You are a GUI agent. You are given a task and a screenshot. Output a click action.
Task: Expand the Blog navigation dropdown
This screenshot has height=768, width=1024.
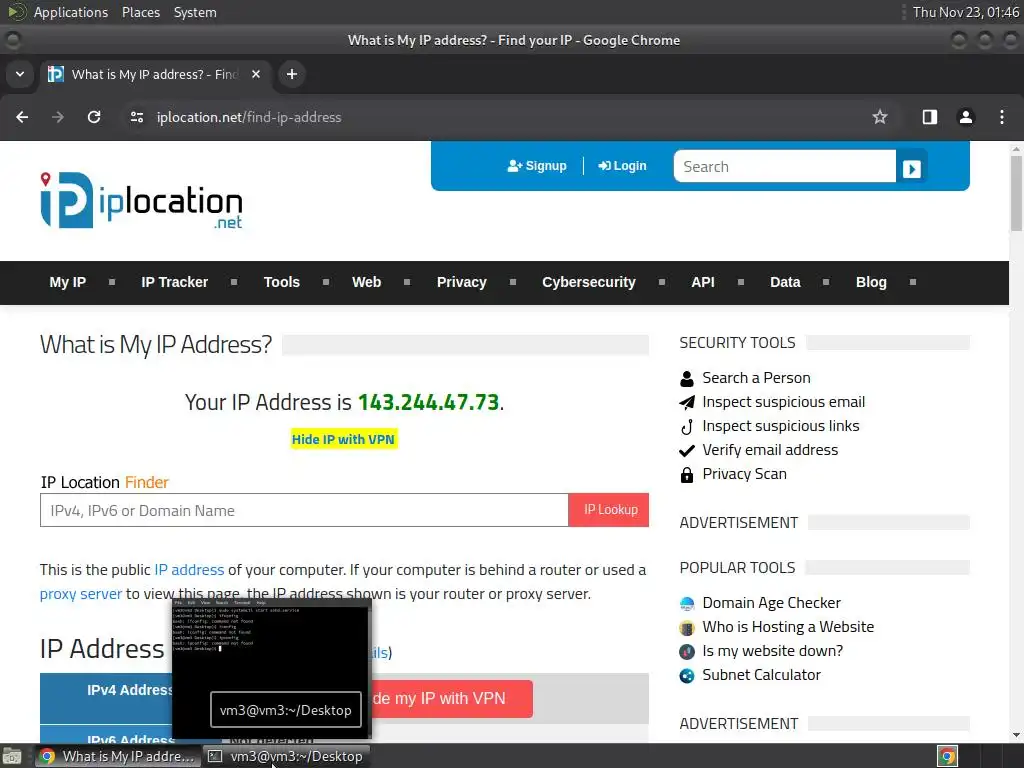tap(912, 282)
